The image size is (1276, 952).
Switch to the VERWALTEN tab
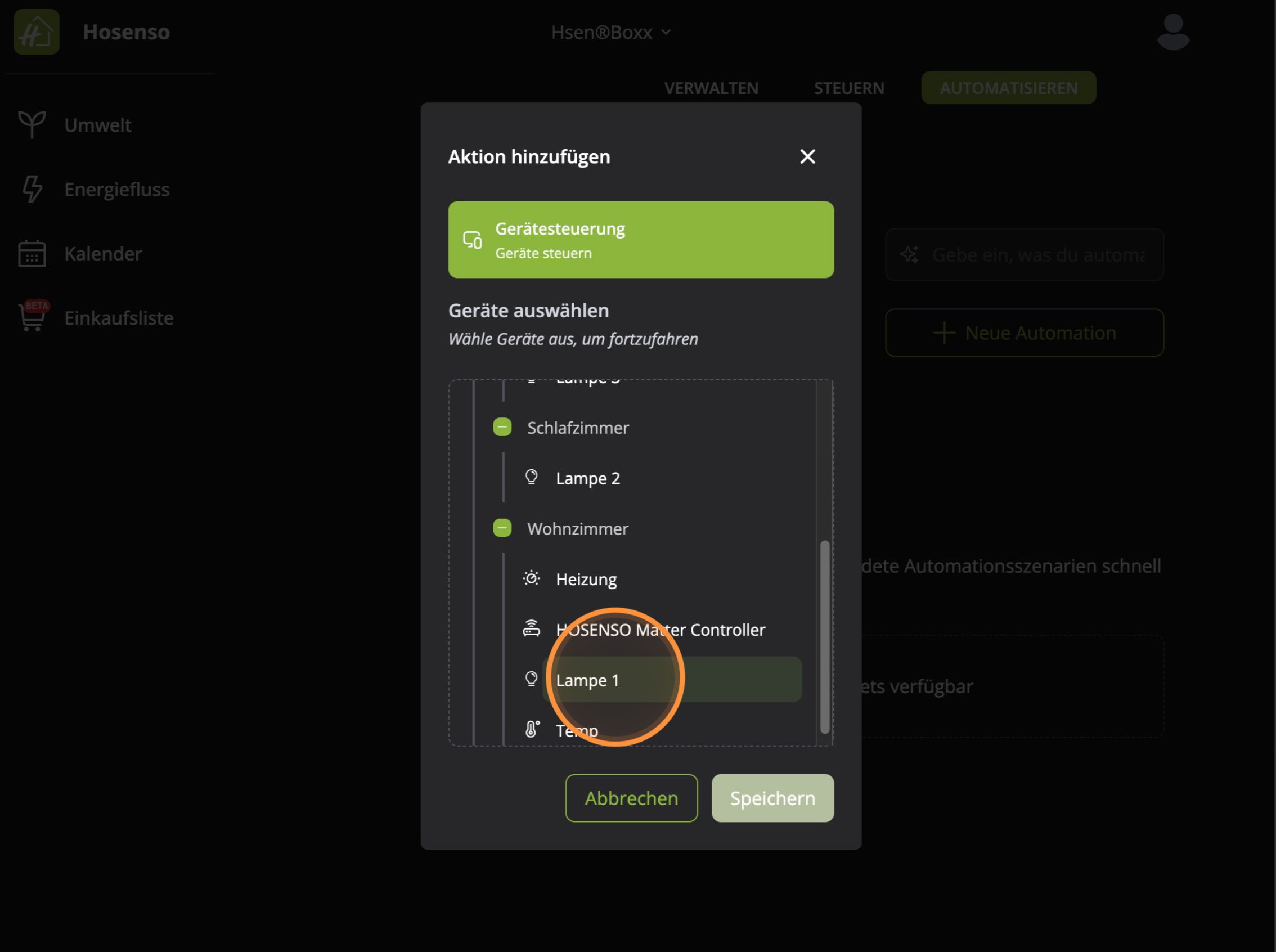click(712, 88)
